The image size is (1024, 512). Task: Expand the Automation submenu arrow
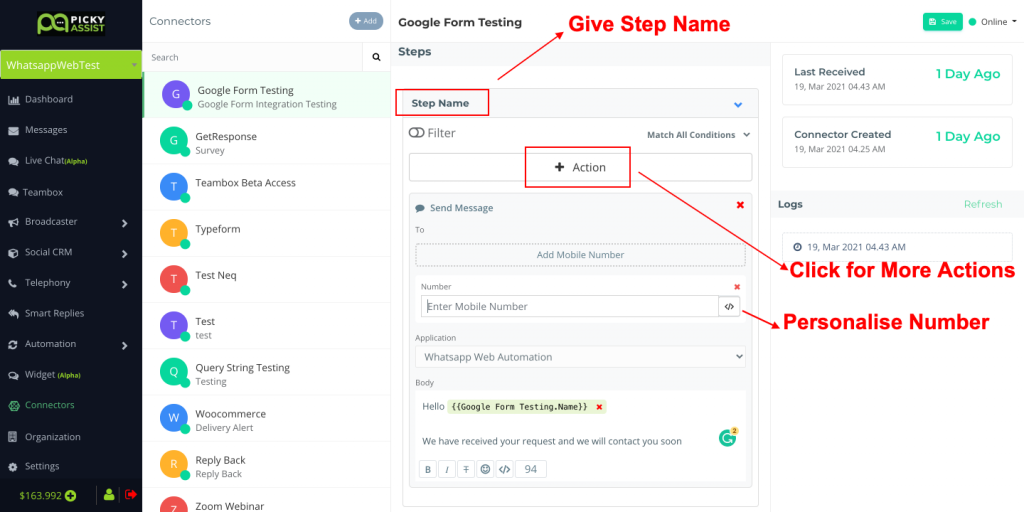click(x=124, y=345)
